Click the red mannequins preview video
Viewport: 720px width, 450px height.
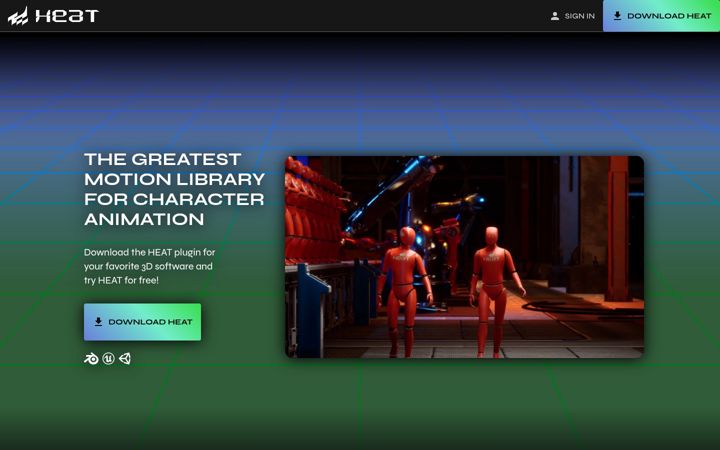[464, 257]
